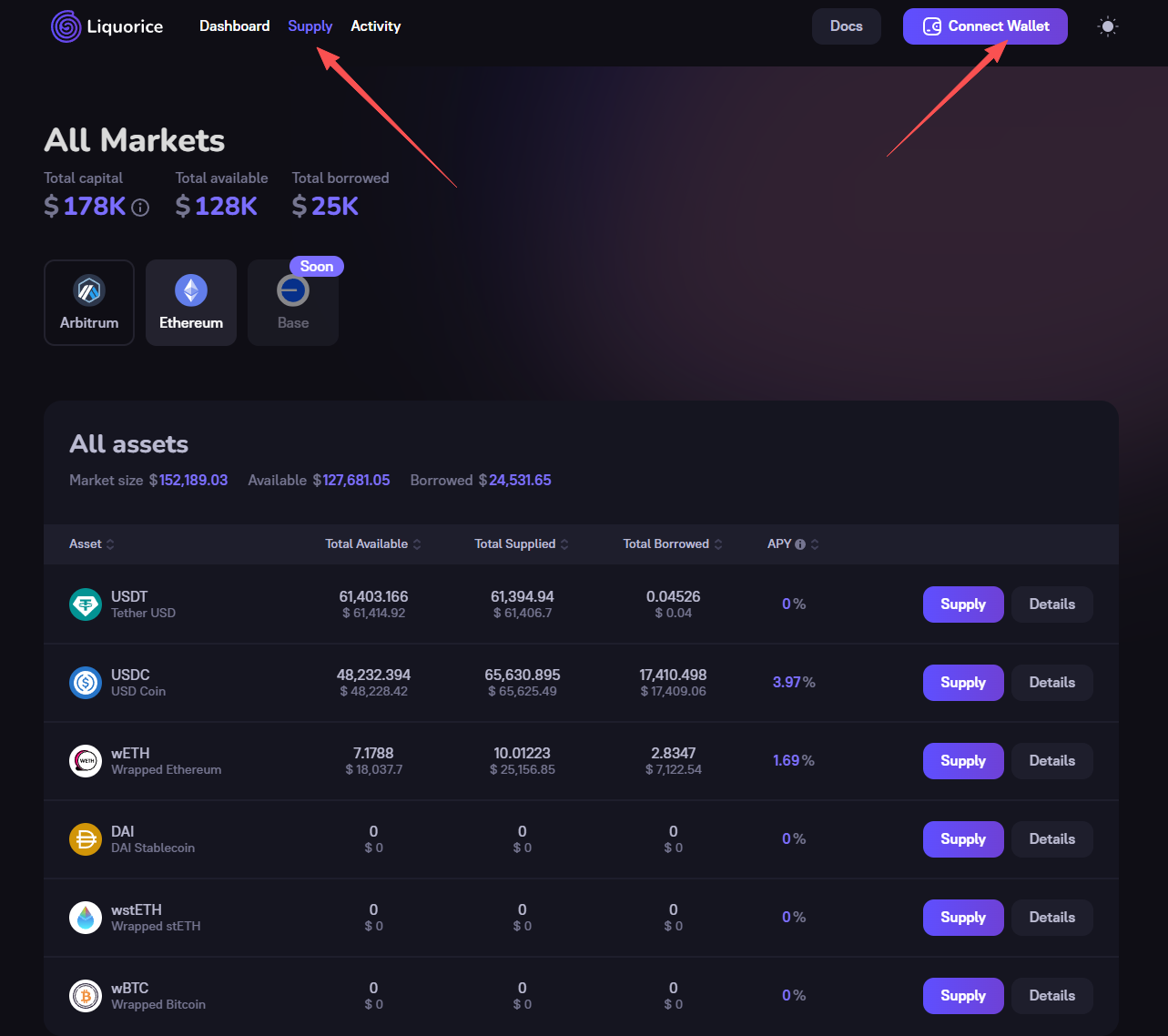This screenshot has height=1036, width=1168.
Task: Click the Connect Wallet button
Action: click(985, 26)
